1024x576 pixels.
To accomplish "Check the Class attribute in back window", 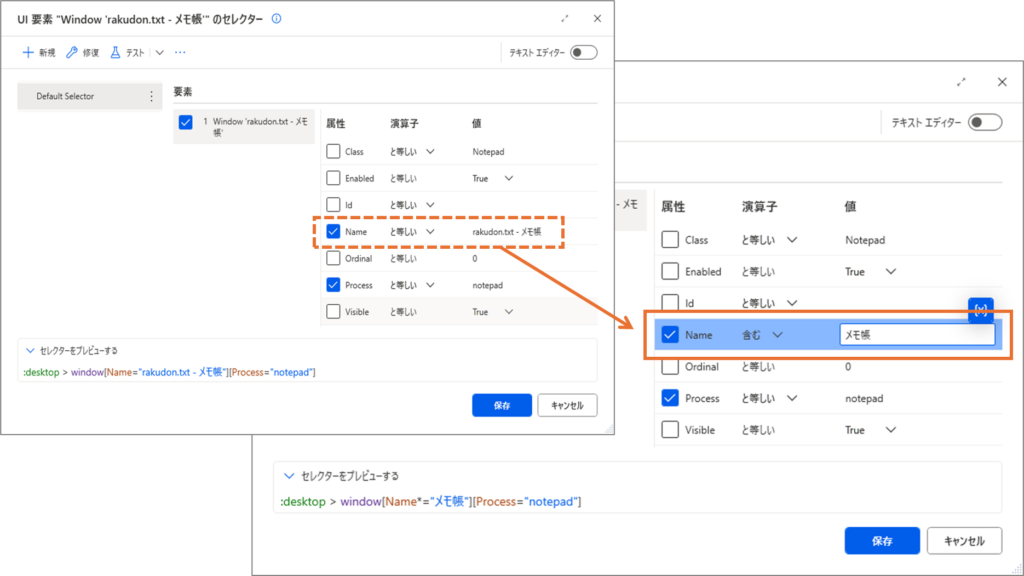I will tap(333, 152).
